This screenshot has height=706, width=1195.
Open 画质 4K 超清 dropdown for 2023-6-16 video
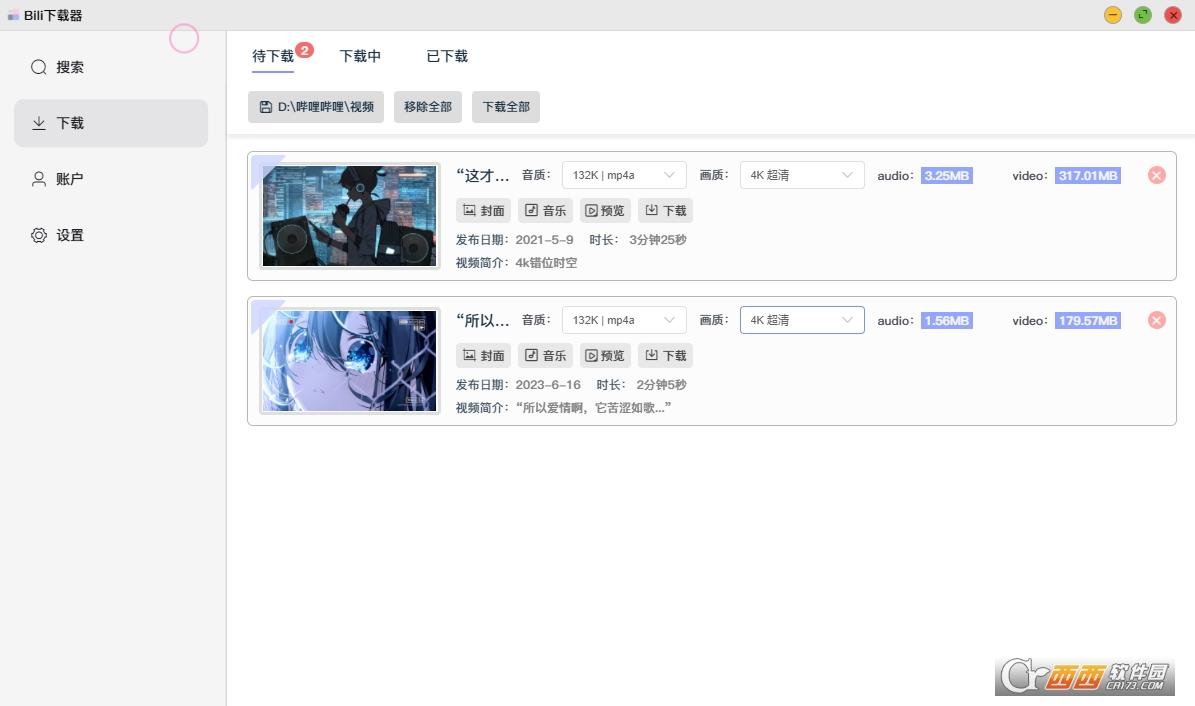pyautogui.click(x=802, y=320)
